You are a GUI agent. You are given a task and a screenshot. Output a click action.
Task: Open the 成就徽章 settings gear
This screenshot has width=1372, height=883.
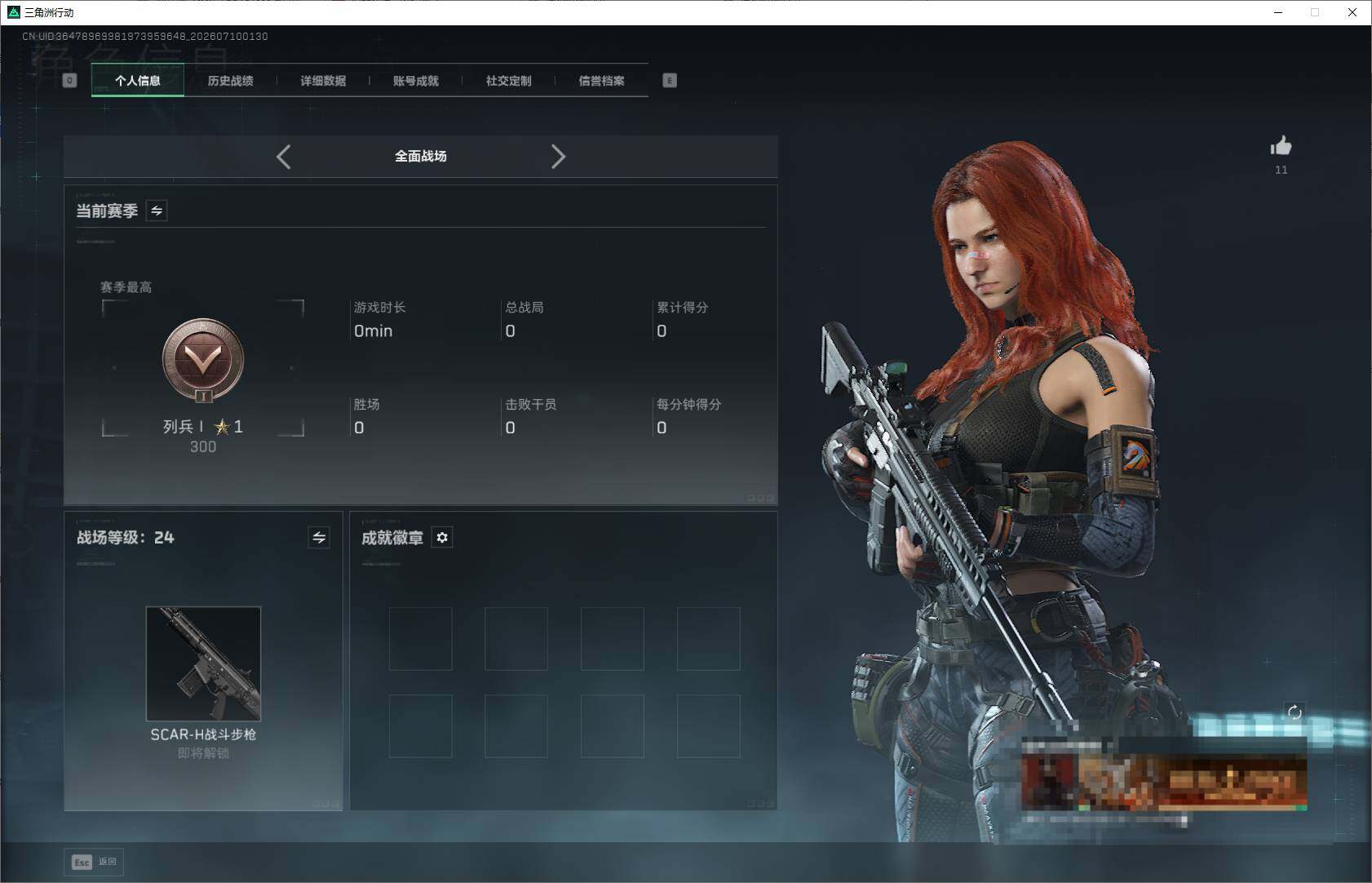[x=442, y=537]
